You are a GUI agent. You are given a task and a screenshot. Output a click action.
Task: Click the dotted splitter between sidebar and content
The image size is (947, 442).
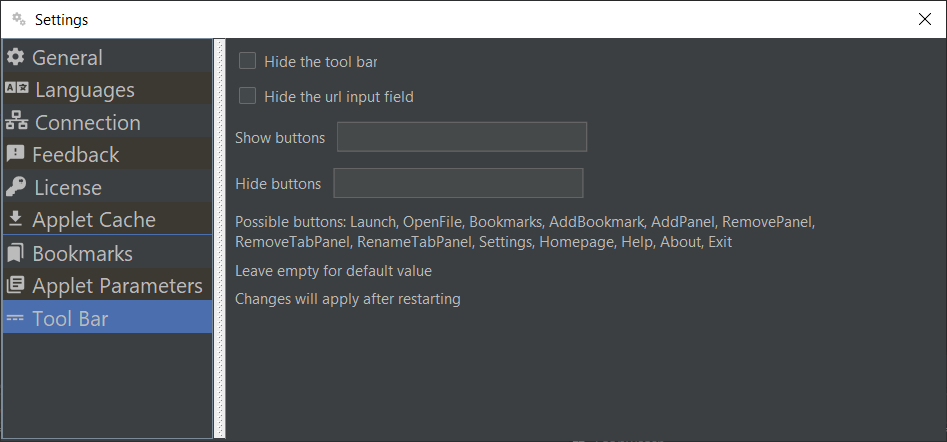coord(220,239)
